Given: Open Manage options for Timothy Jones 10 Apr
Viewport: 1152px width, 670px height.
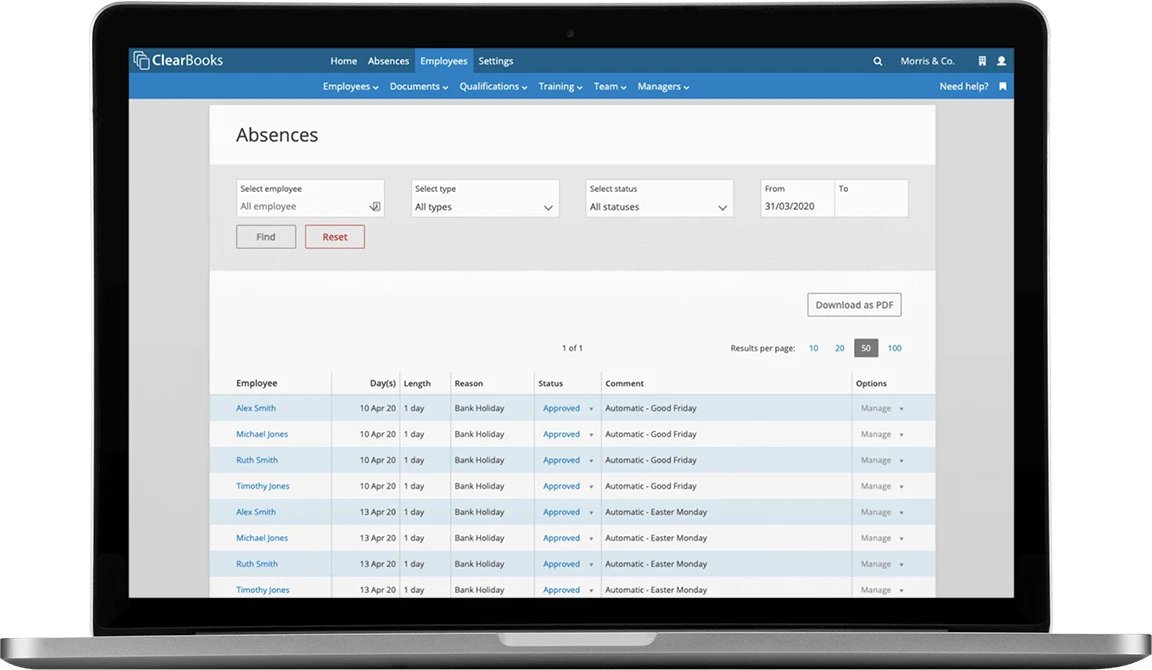Looking at the screenshot, I should [x=882, y=486].
